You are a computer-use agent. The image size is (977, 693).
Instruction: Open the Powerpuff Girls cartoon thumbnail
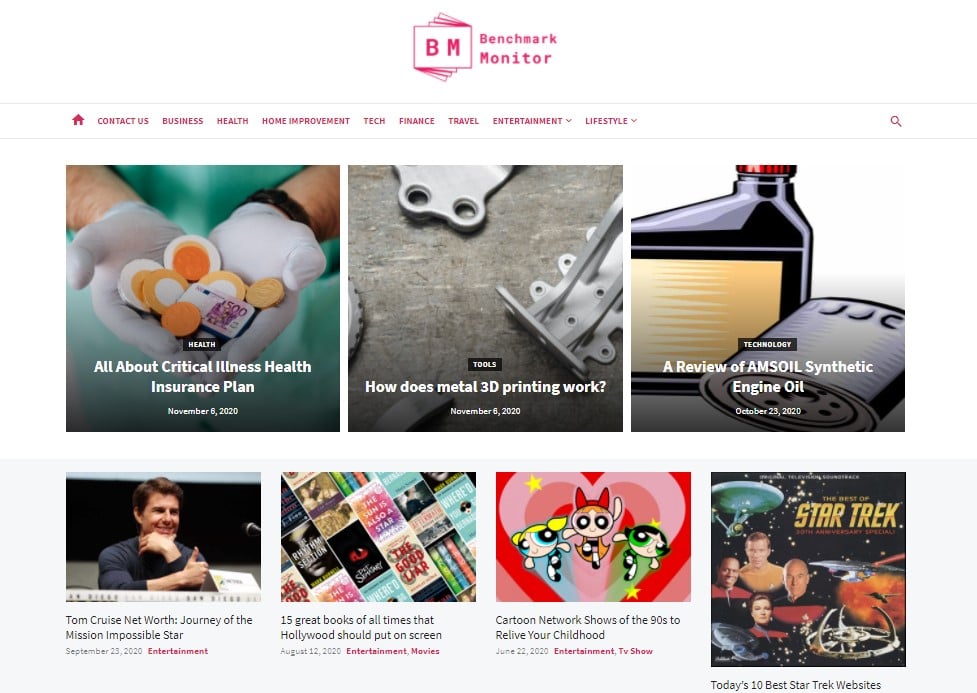click(593, 537)
